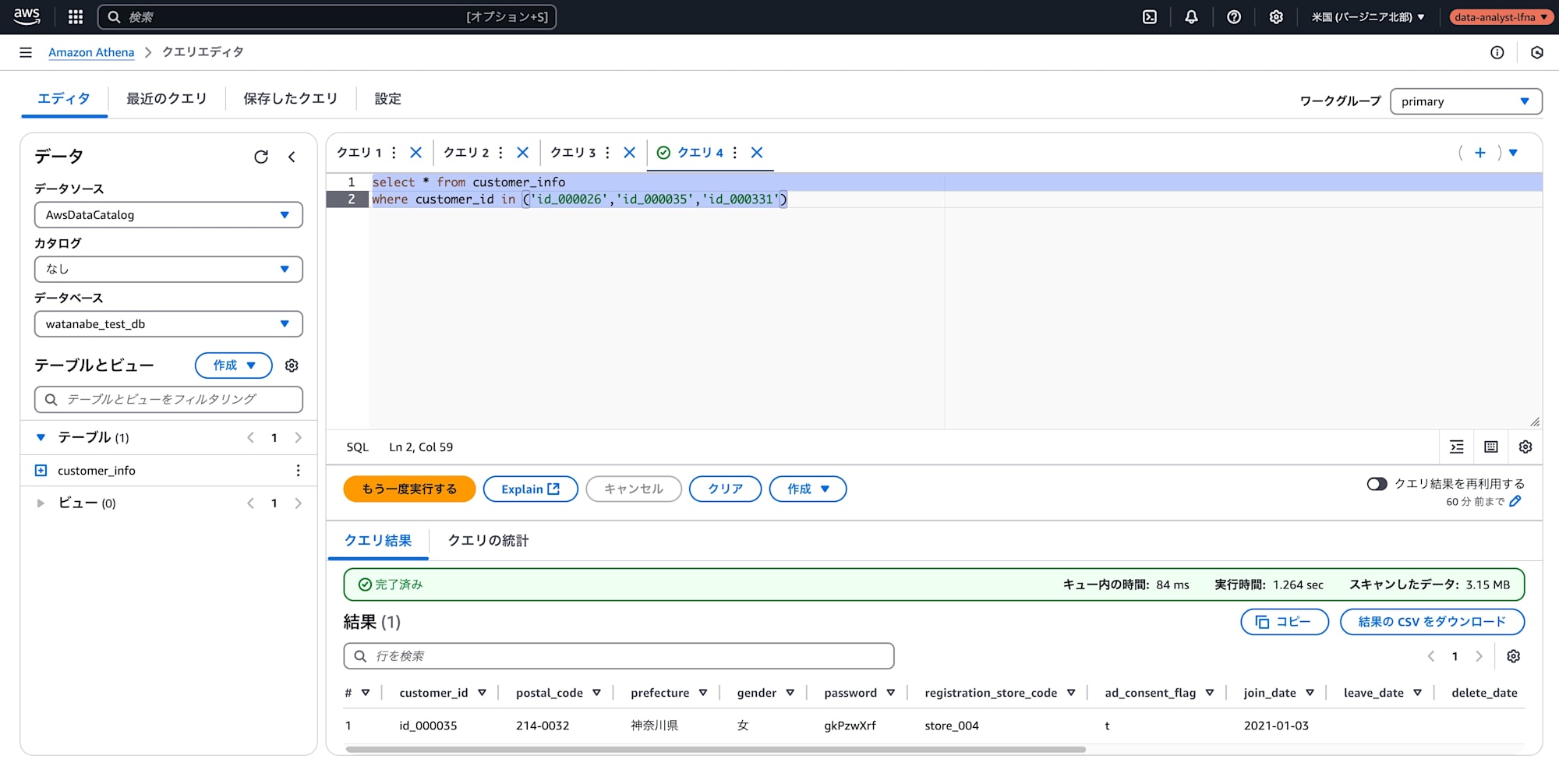Open the catalog なし dropdown
The image size is (1559, 784).
[x=168, y=269]
